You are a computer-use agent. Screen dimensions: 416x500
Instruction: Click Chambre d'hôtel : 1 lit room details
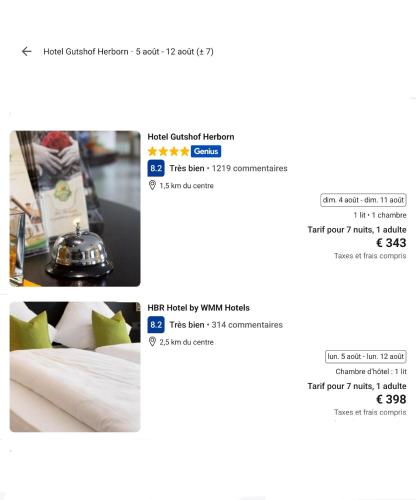coord(371,371)
